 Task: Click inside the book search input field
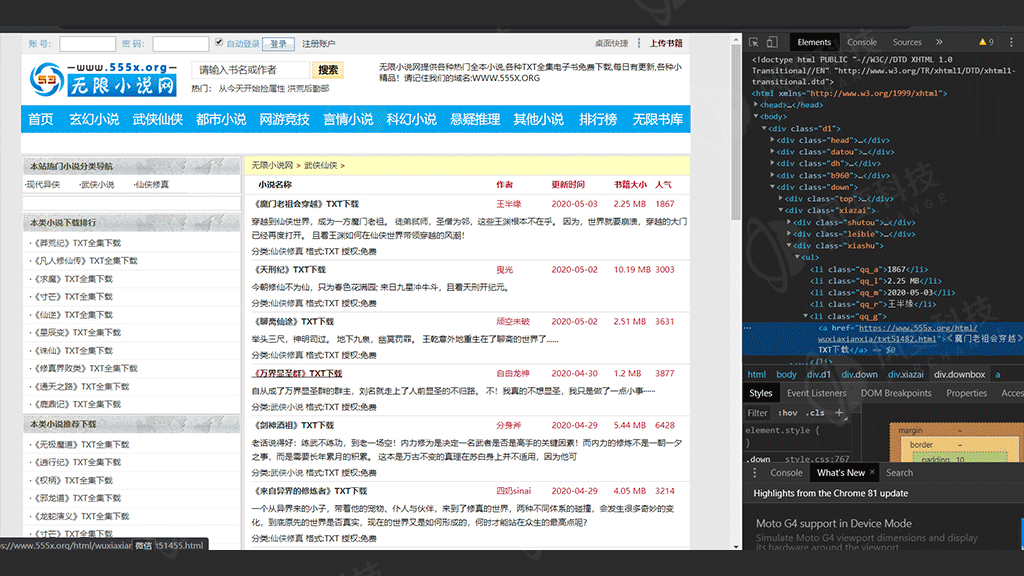tap(250, 70)
